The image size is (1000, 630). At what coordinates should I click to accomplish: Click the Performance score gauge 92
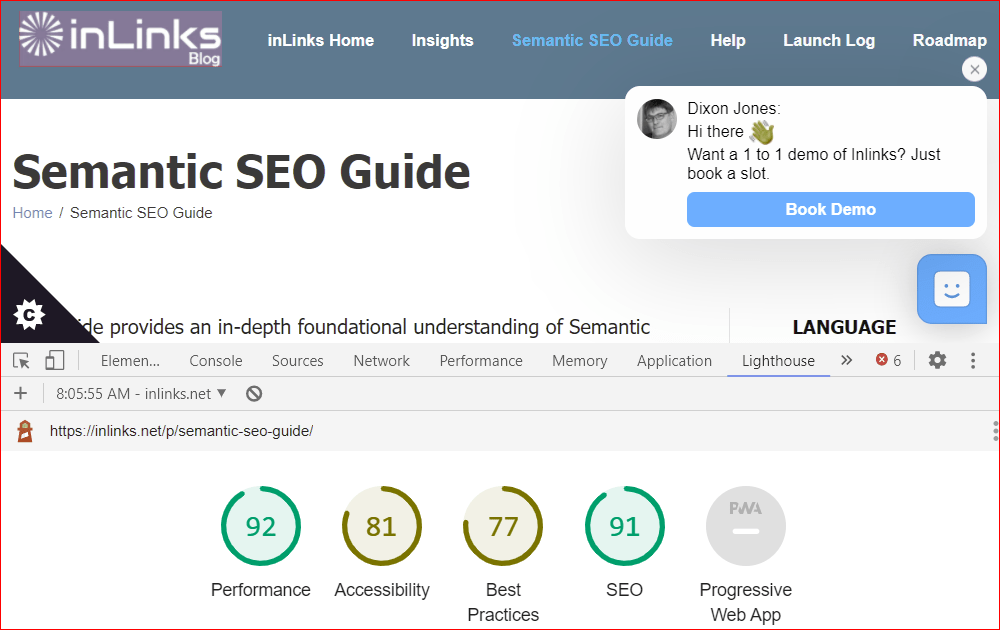(261, 526)
